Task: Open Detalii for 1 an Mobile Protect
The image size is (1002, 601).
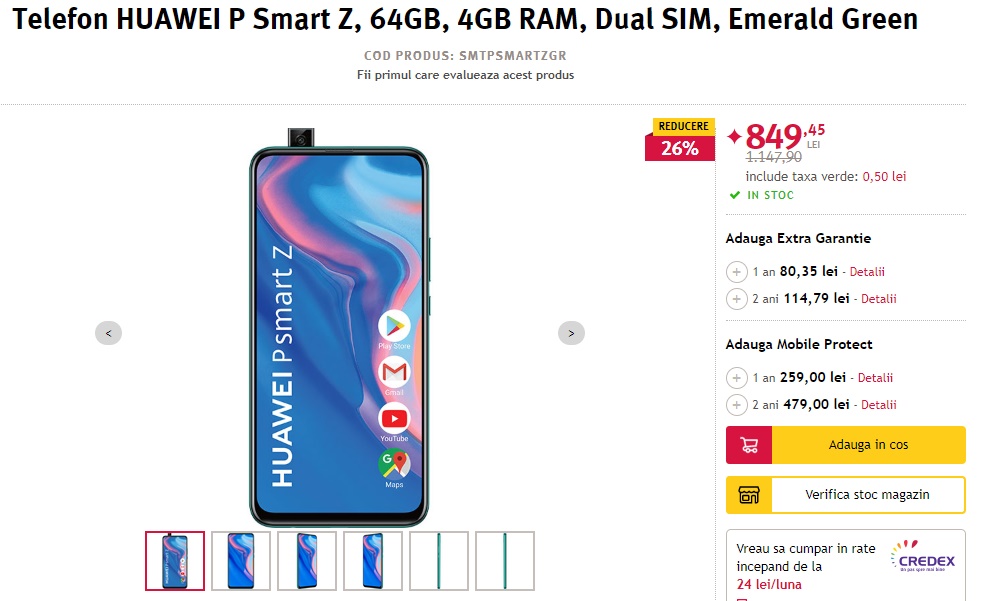Action: (x=875, y=378)
